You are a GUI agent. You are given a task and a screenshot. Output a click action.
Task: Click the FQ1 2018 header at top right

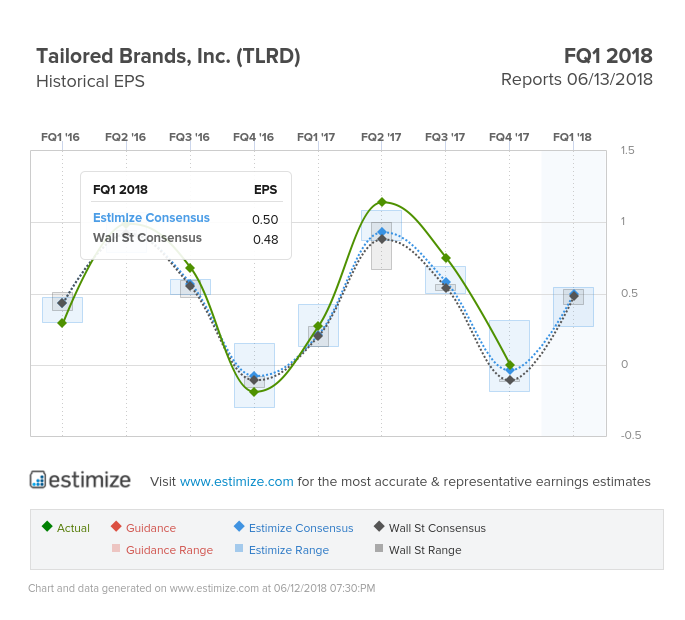608,56
